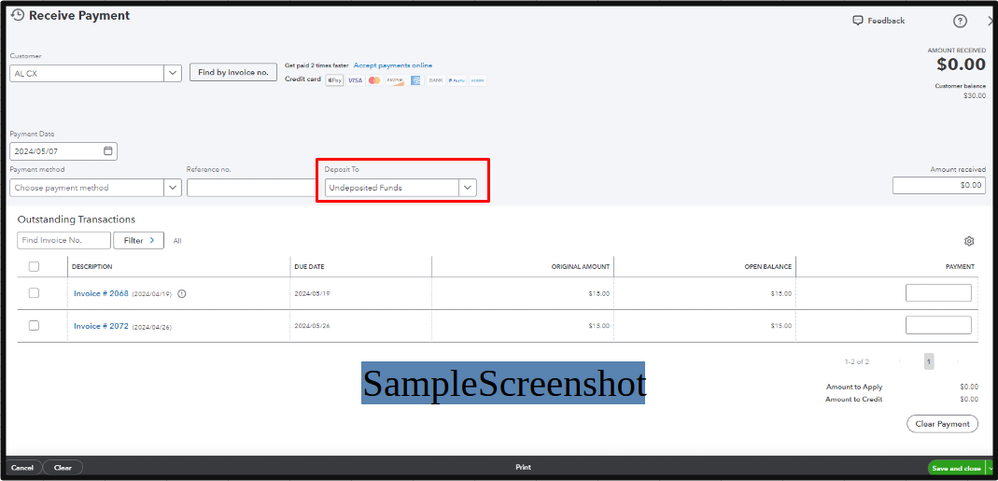
Task: Click the OPEN BALANCE column header
Action: [768, 267]
